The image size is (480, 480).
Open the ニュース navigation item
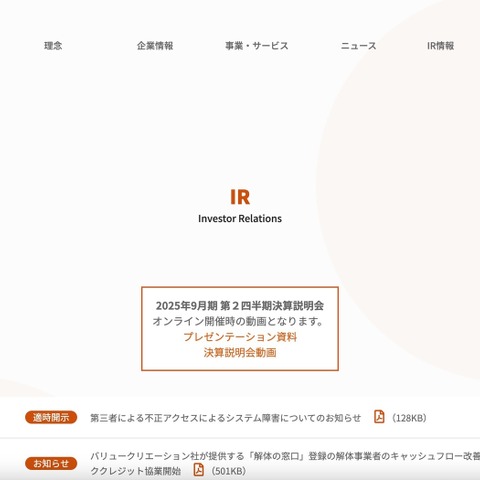pos(358,46)
